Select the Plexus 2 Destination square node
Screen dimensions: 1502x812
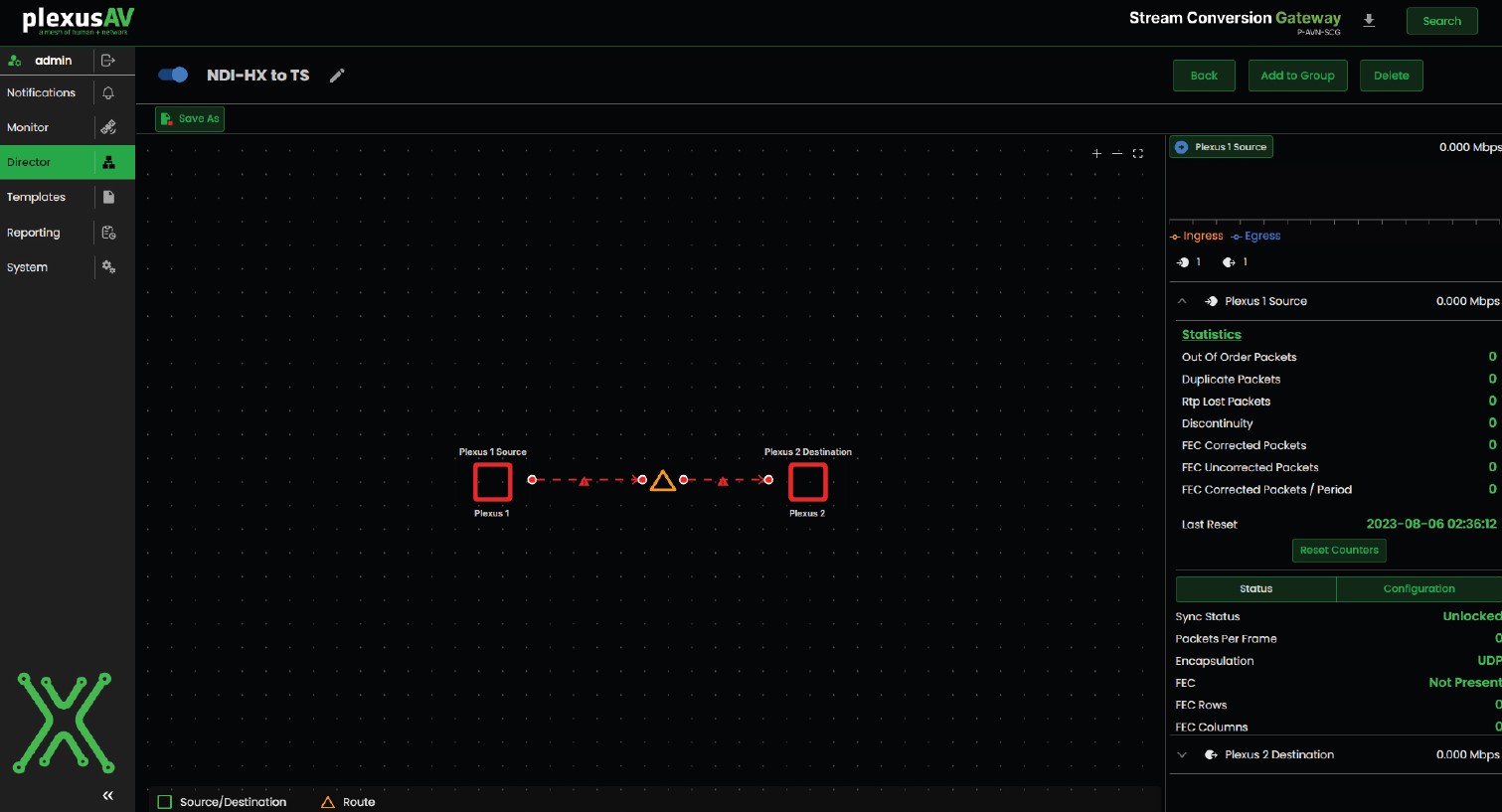[x=807, y=482]
